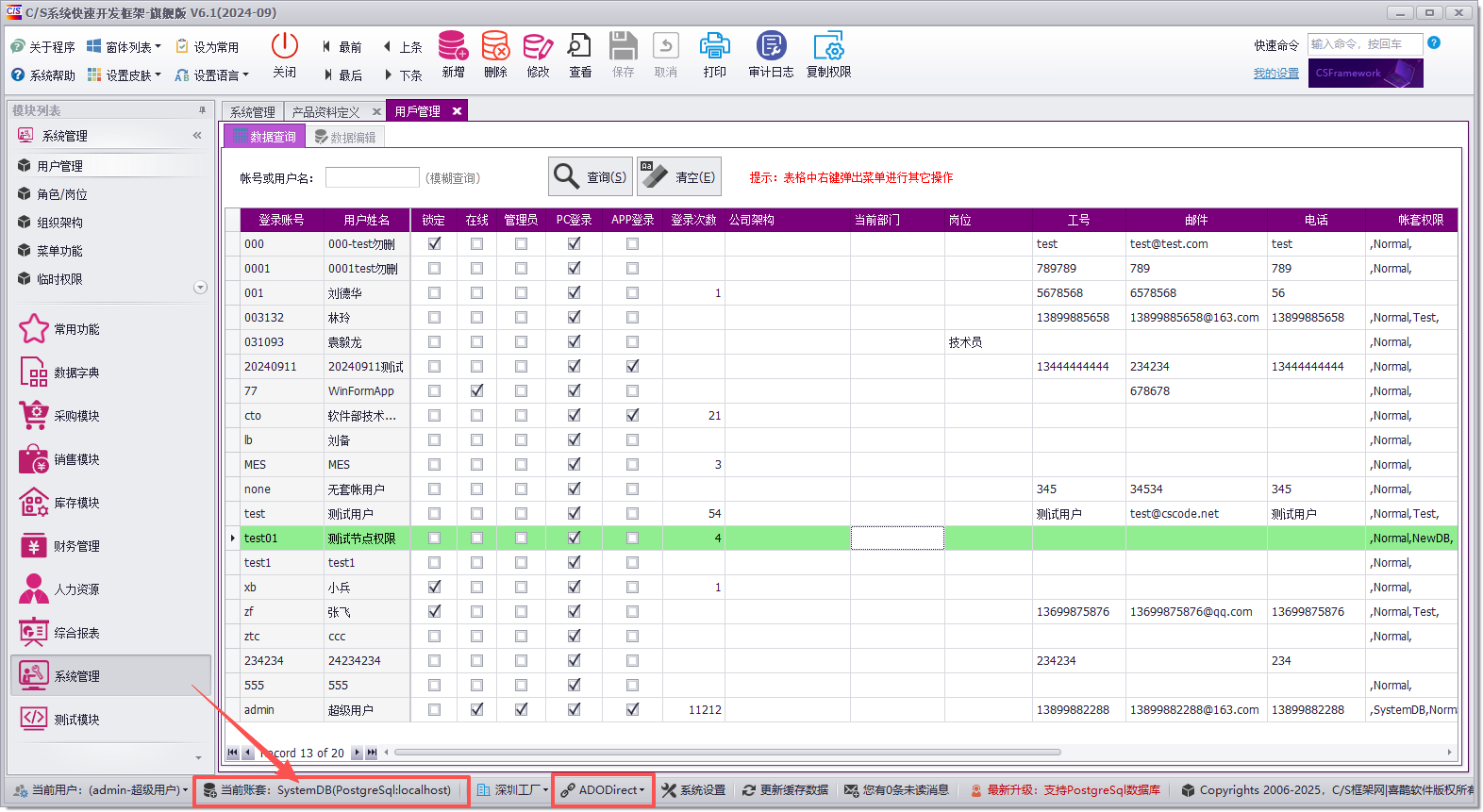The width and height of the screenshot is (1483, 812).
Task: Close the 用户管理 tab
Action: pyautogui.click(x=458, y=111)
